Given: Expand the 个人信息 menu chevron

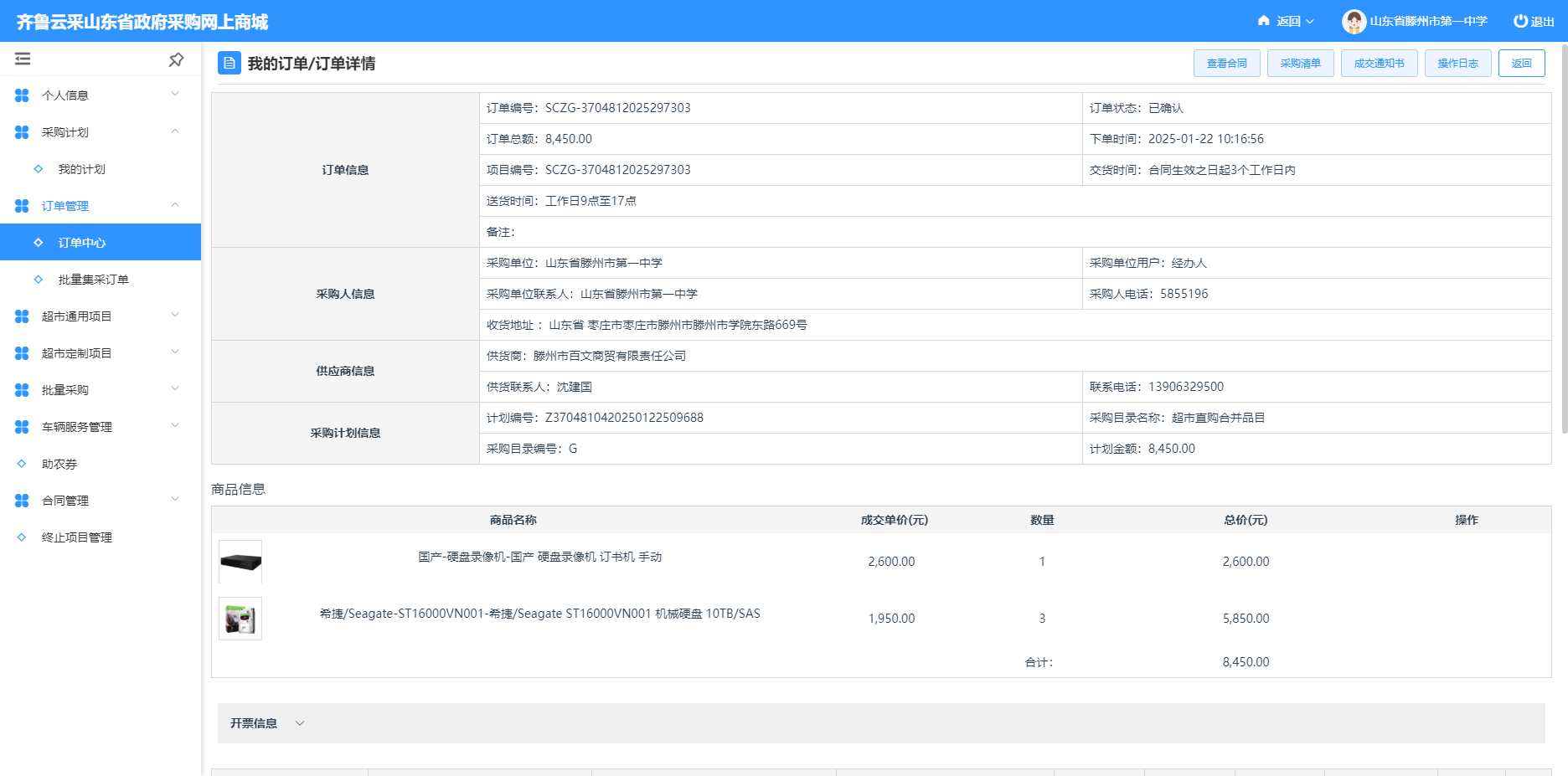Looking at the screenshot, I should 175,95.
